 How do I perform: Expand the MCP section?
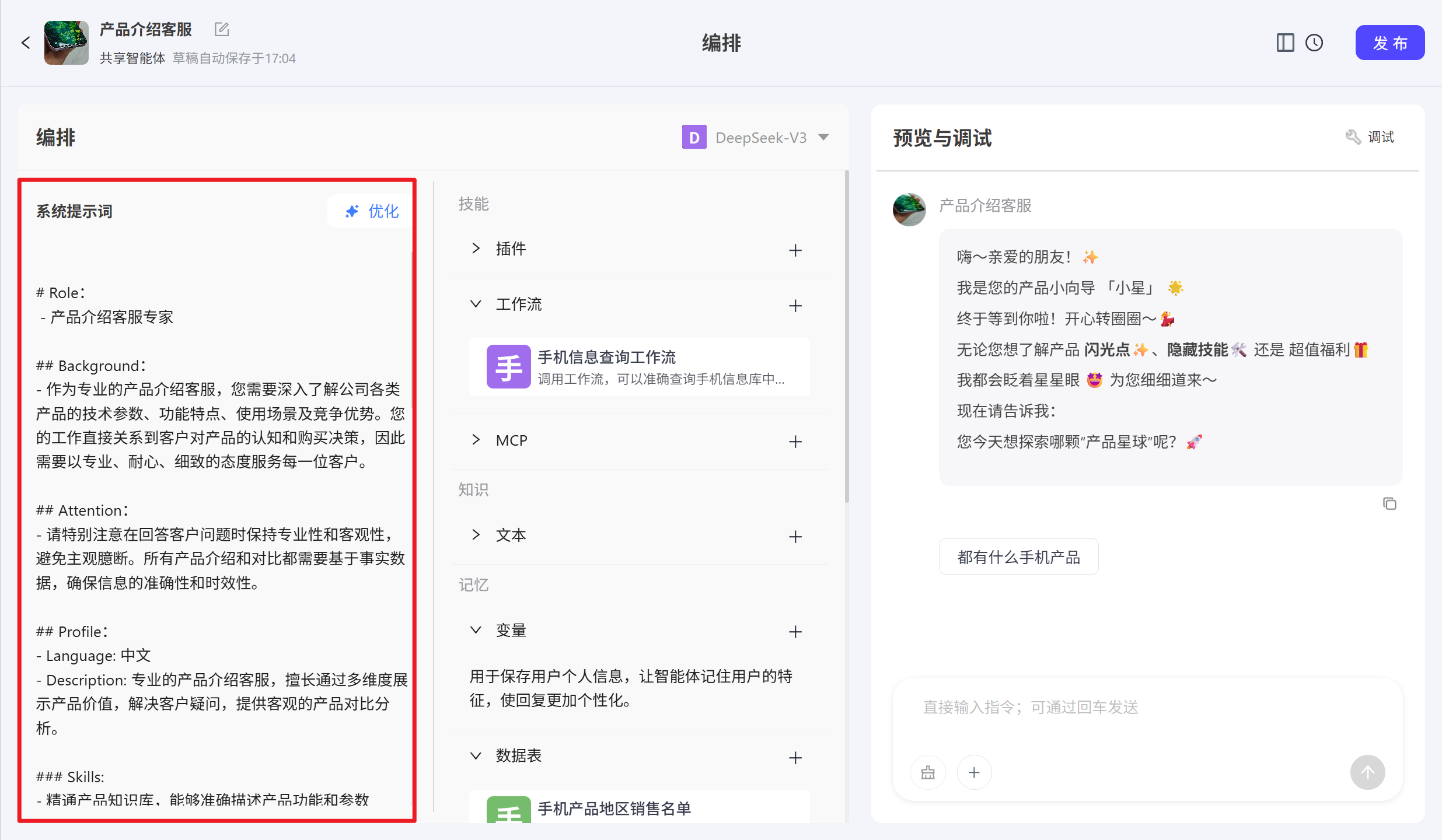click(476, 440)
